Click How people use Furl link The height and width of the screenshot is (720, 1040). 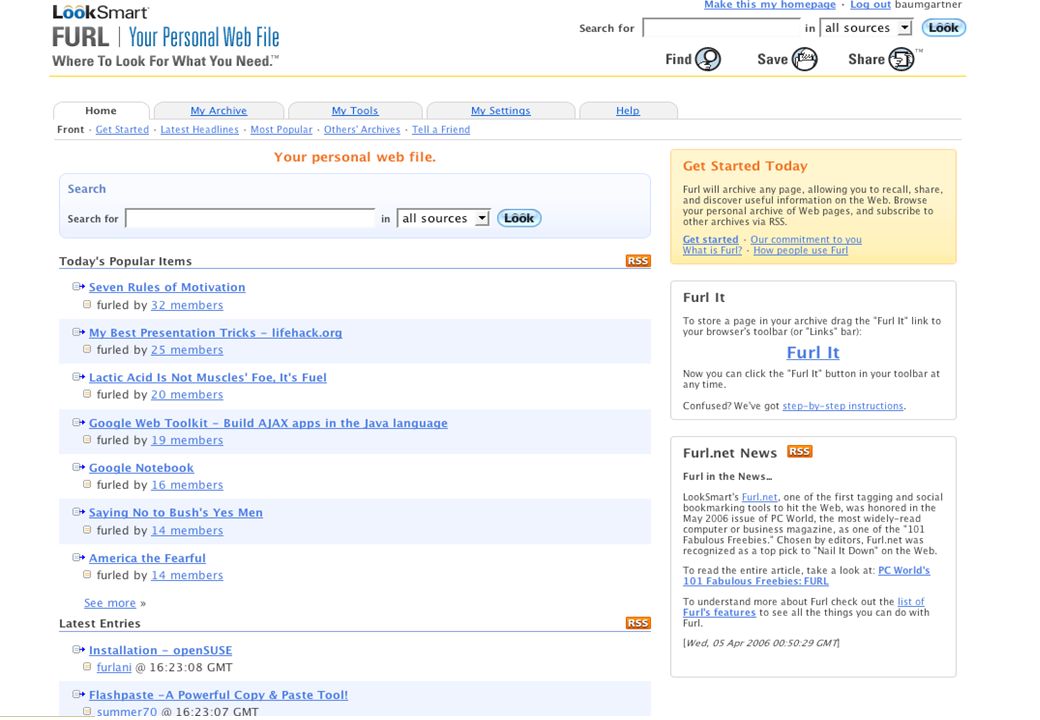tap(801, 250)
